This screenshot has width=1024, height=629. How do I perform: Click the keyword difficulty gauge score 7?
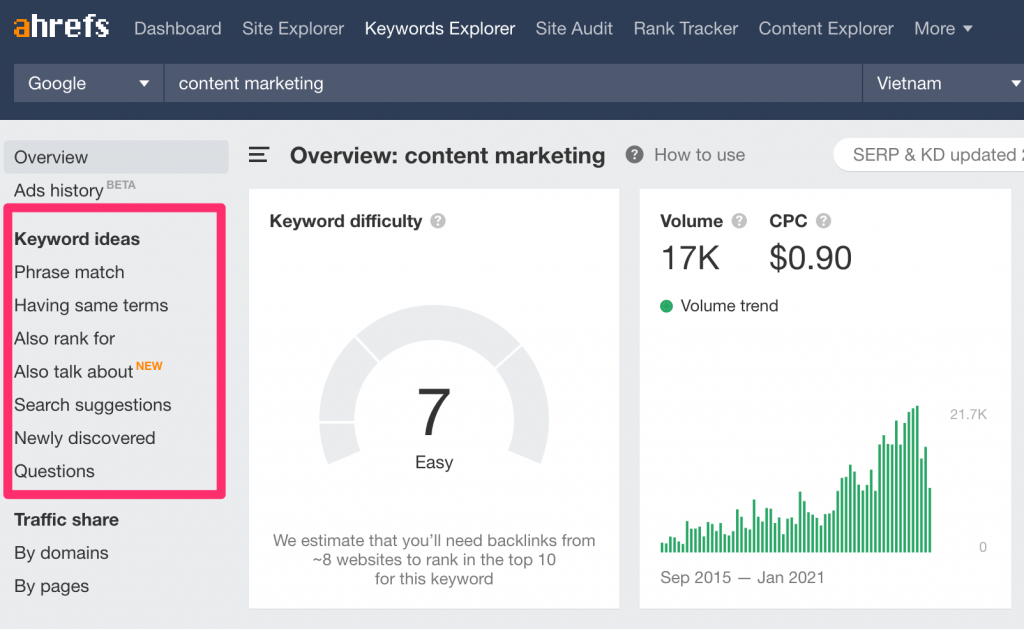pyautogui.click(x=434, y=411)
